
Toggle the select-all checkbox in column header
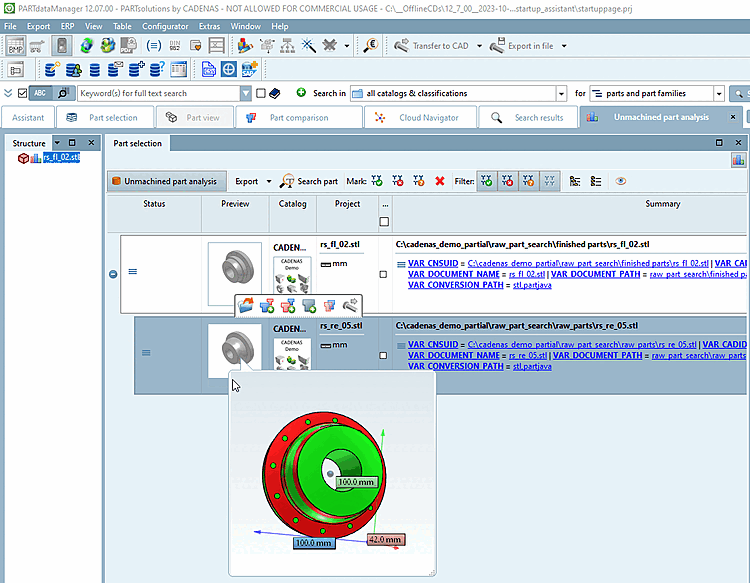(385, 221)
